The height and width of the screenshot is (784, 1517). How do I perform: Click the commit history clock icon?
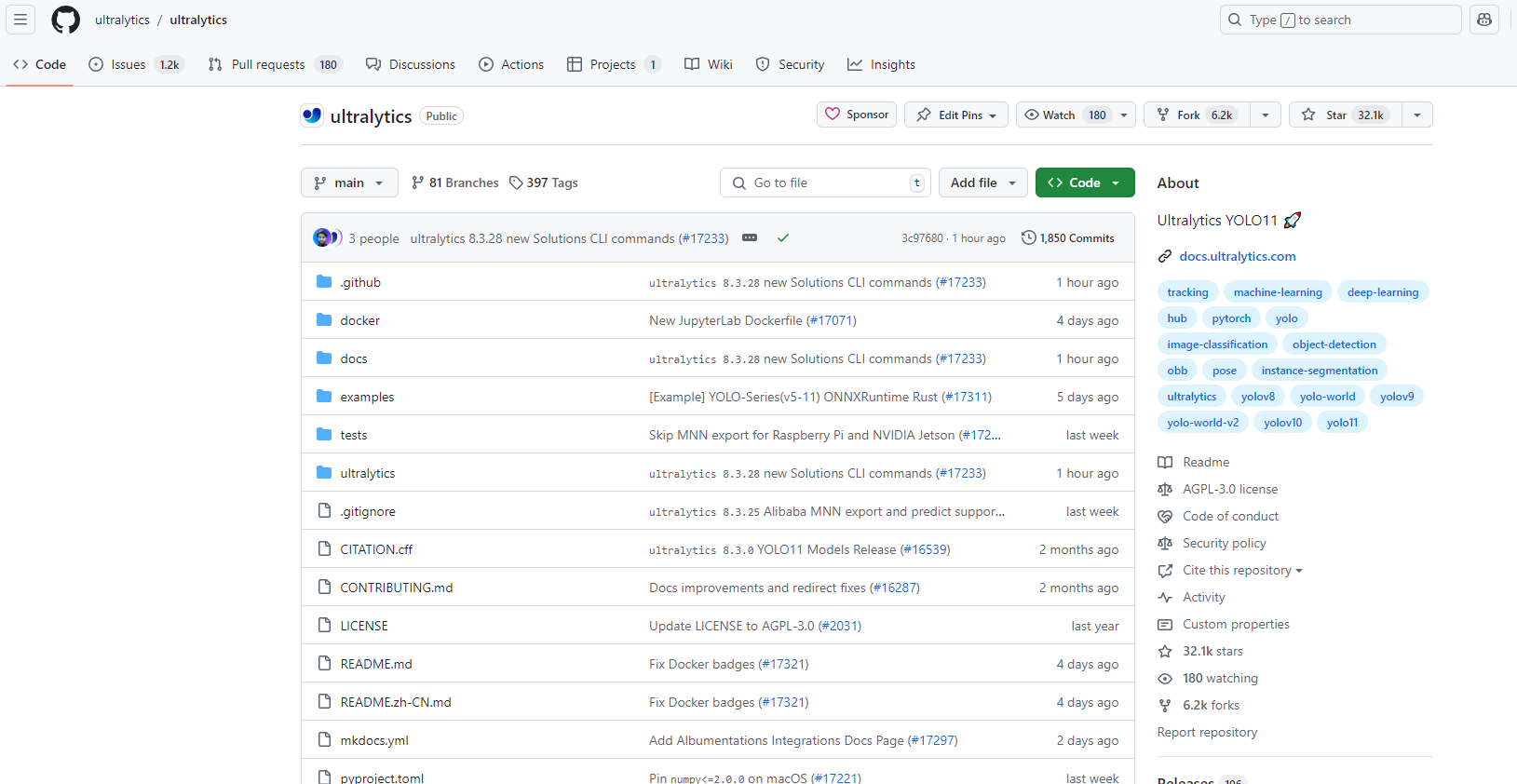(x=1028, y=237)
